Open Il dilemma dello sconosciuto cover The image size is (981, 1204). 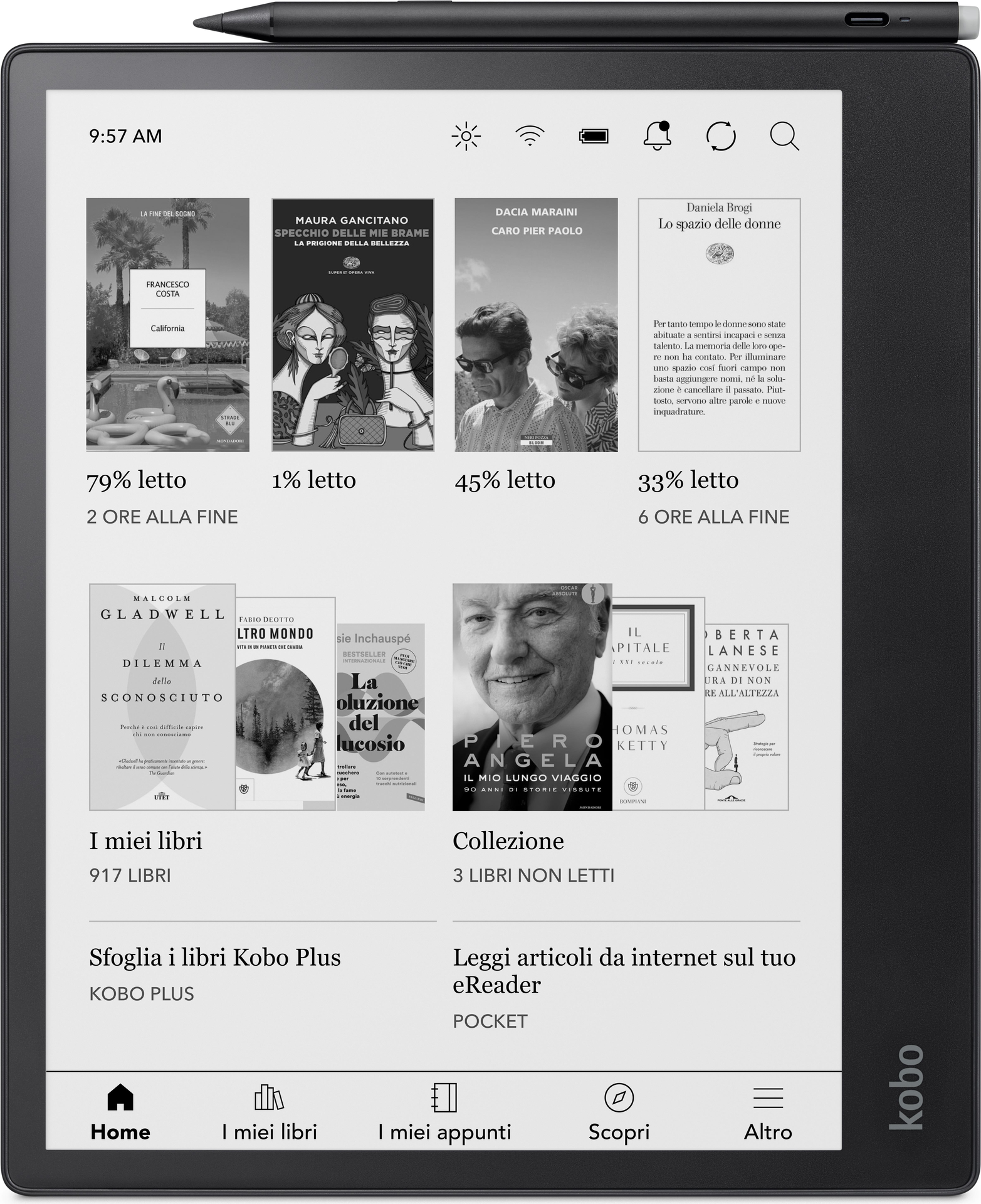pyautogui.click(x=162, y=697)
